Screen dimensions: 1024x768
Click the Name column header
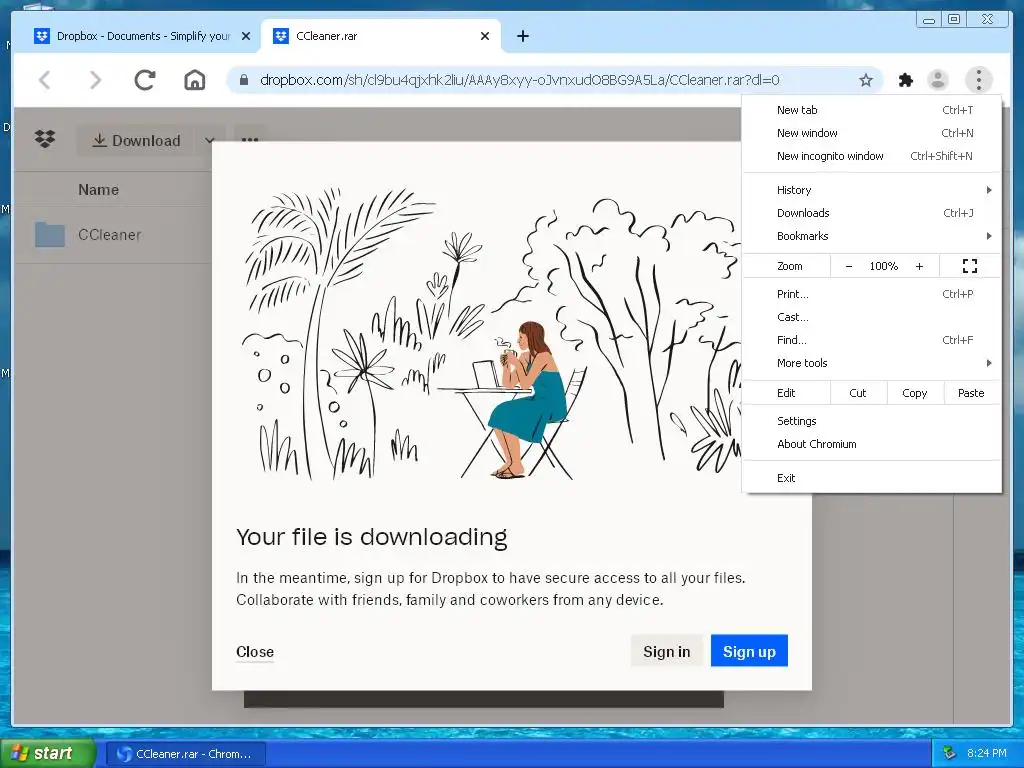[x=99, y=190]
